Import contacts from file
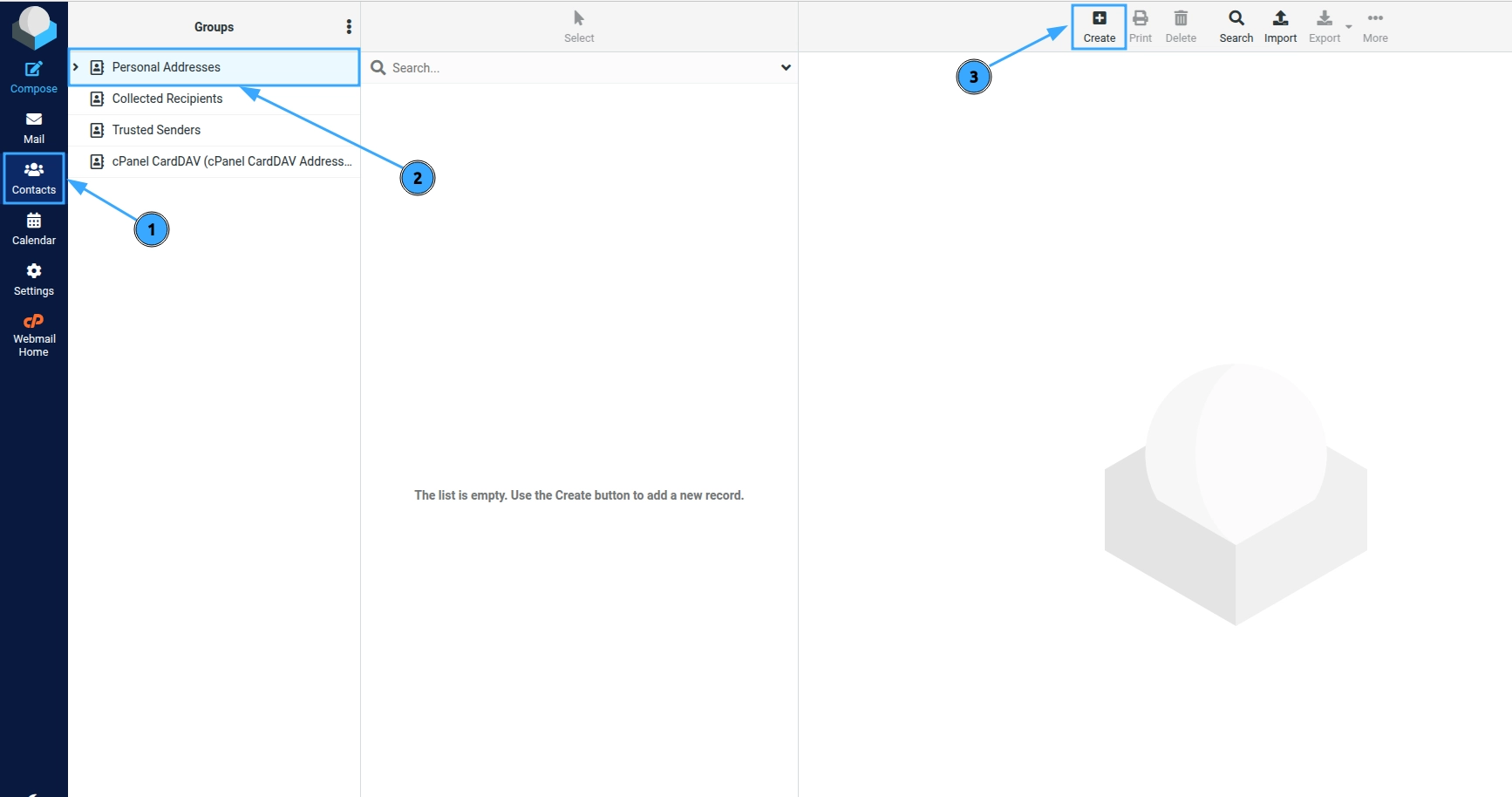The height and width of the screenshot is (797, 1512). (1281, 27)
